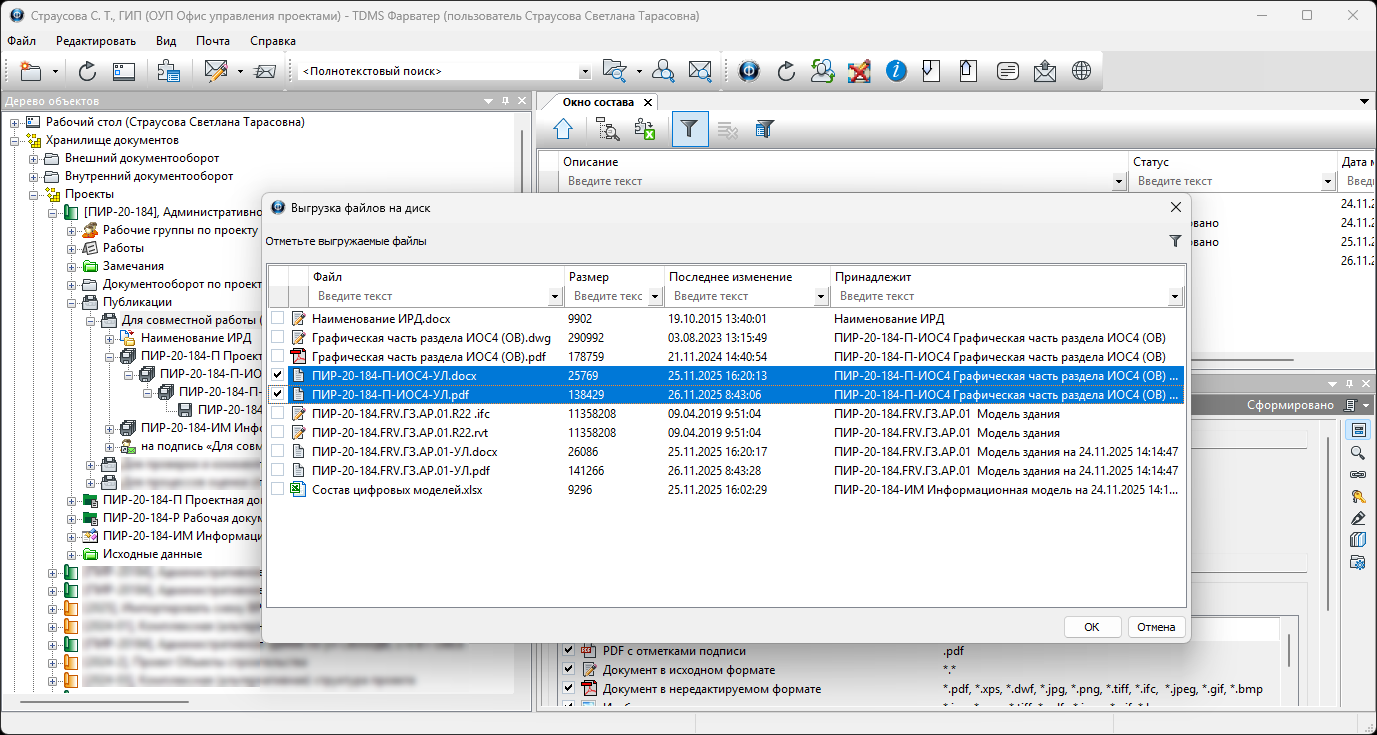This screenshot has height=735, width=1377.
Task: Click the home arrow icon in Окно состава
Action: coord(563,129)
